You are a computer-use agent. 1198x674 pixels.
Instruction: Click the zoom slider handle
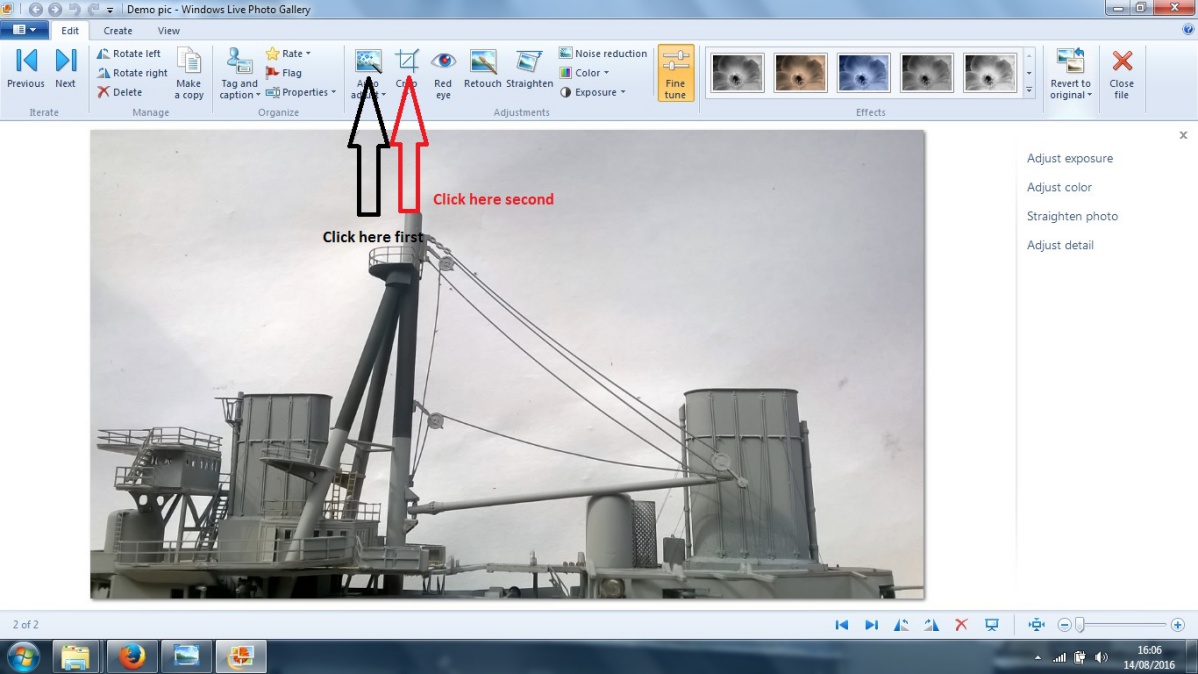[1080, 624]
